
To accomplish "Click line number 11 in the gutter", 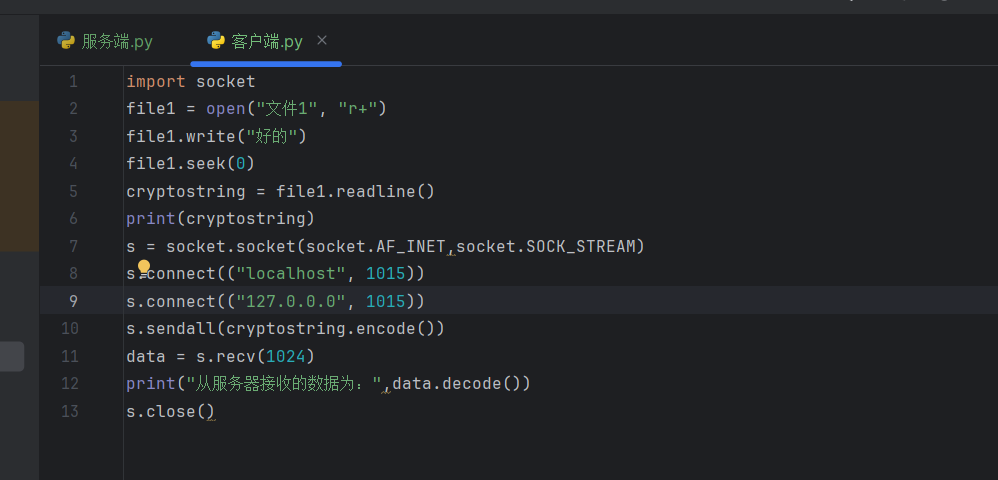I will [69, 356].
